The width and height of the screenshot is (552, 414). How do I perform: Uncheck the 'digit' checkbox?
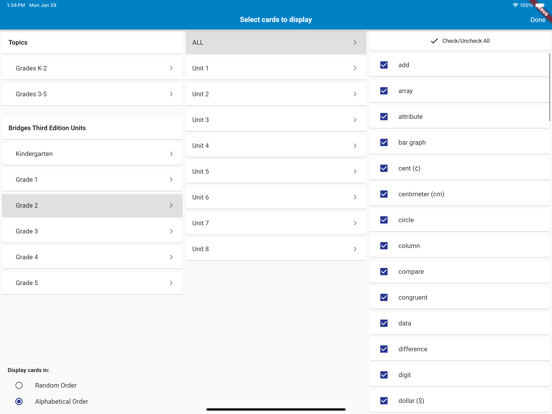pos(384,375)
